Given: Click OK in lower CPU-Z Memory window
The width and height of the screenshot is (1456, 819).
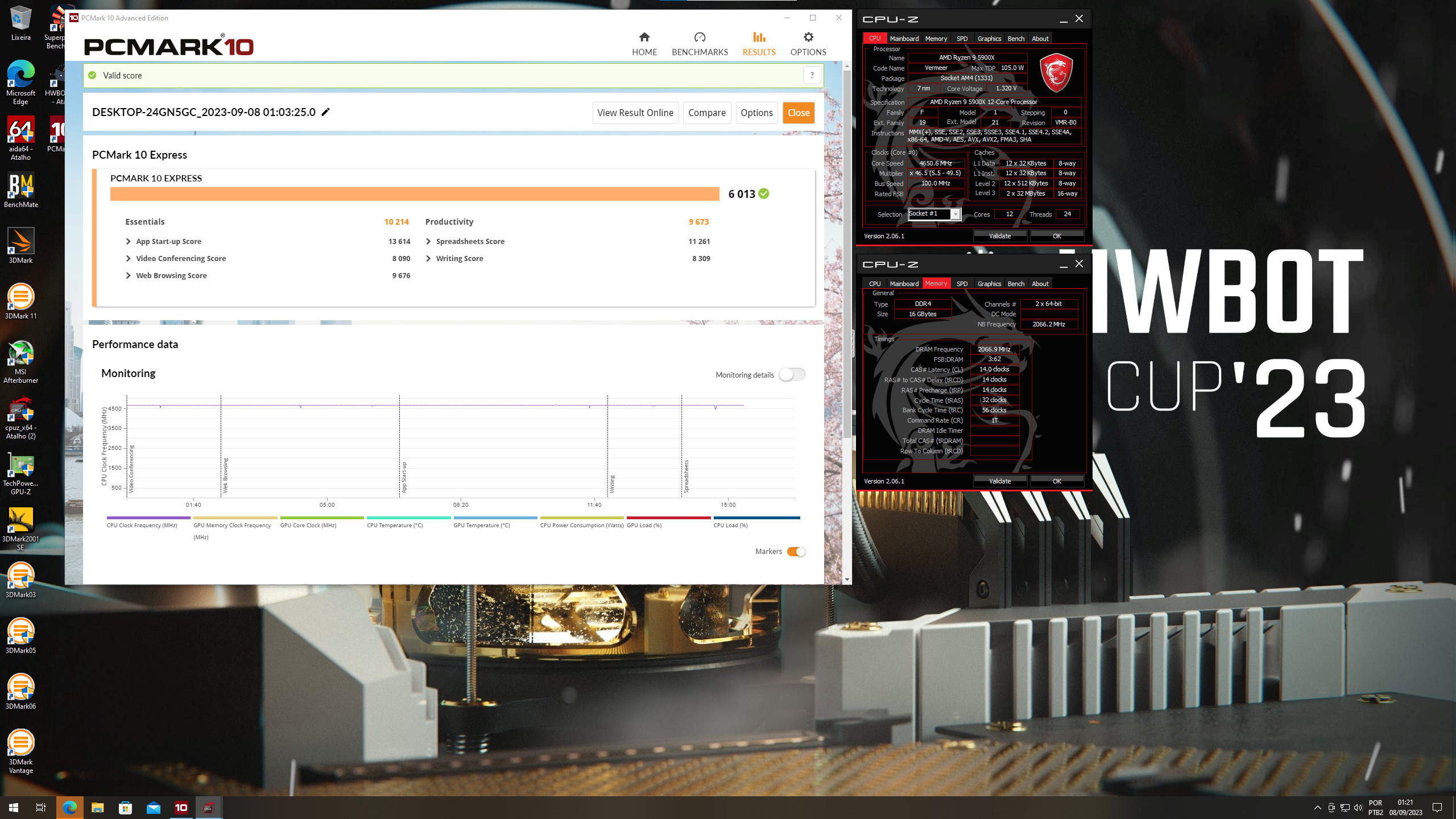Looking at the screenshot, I should click(x=1057, y=481).
